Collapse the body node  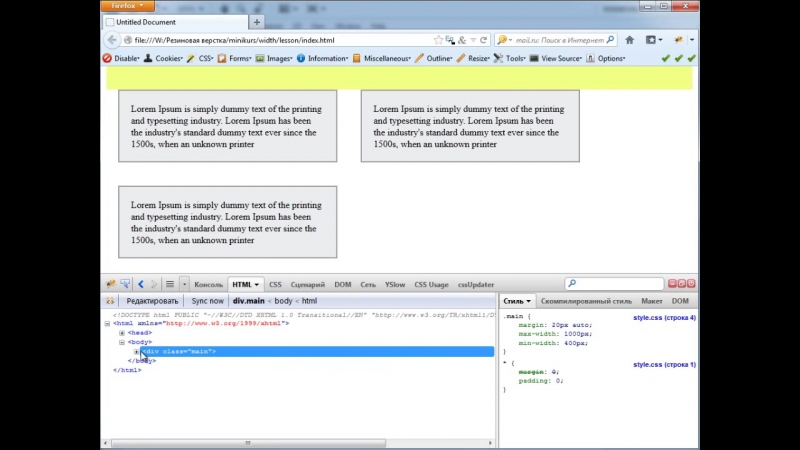122,342
